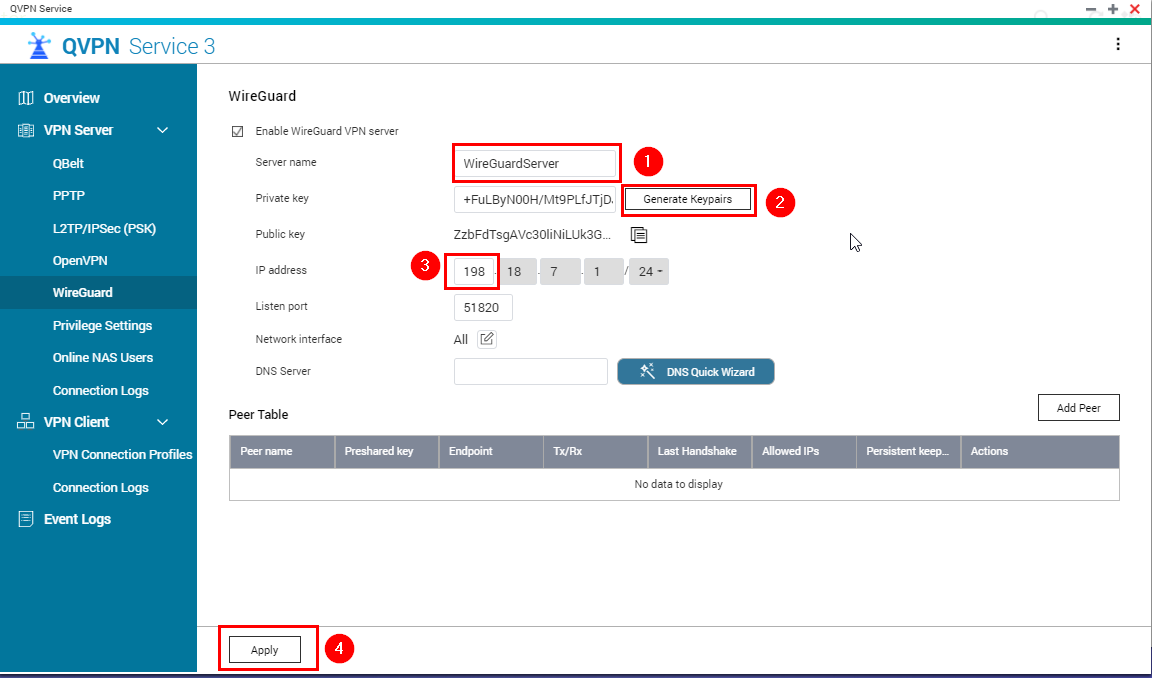Image resolution: width=1152 pixels, height=678 pixels.
Task: Click the Allowed IPs column header
Action: pyautogui.click(x=804, y=451)
